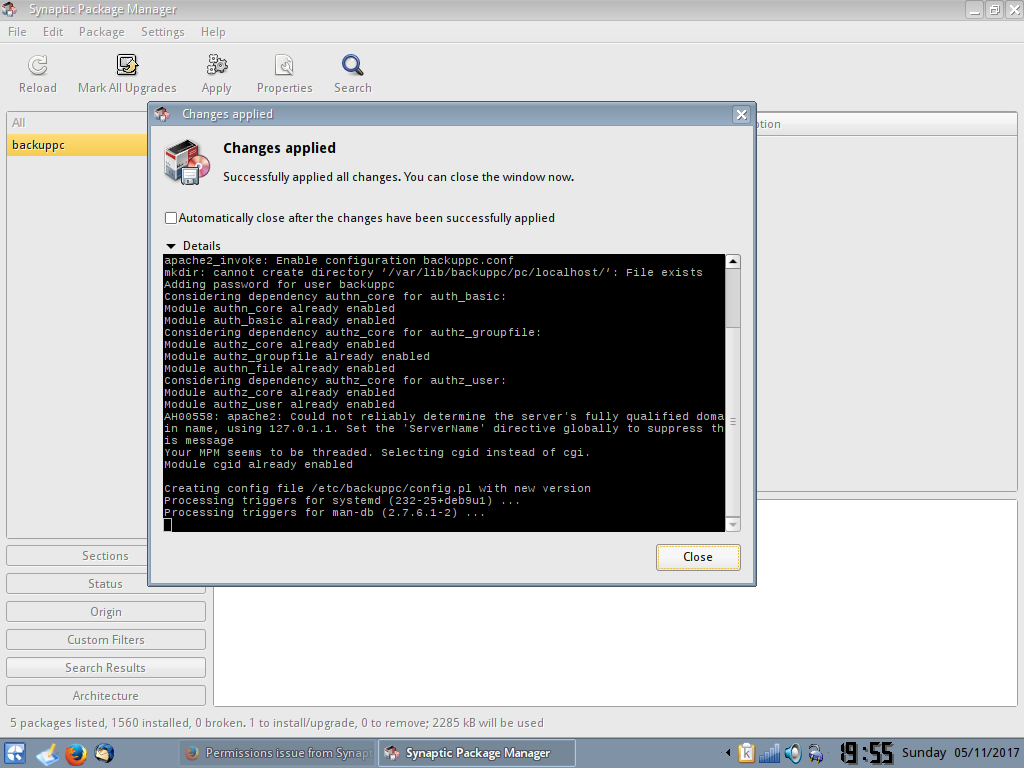The image size is (1024, 768).
Task: Click the Custom Filters button
Action: point(106,640)
